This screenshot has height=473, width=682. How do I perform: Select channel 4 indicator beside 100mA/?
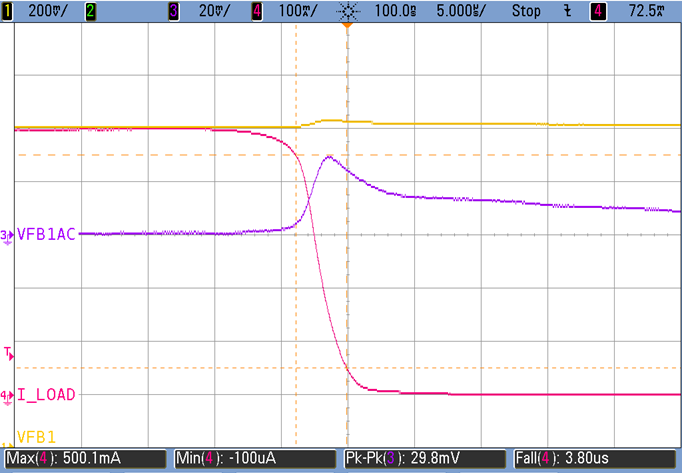pyautogui.click(x=257, y=11)
